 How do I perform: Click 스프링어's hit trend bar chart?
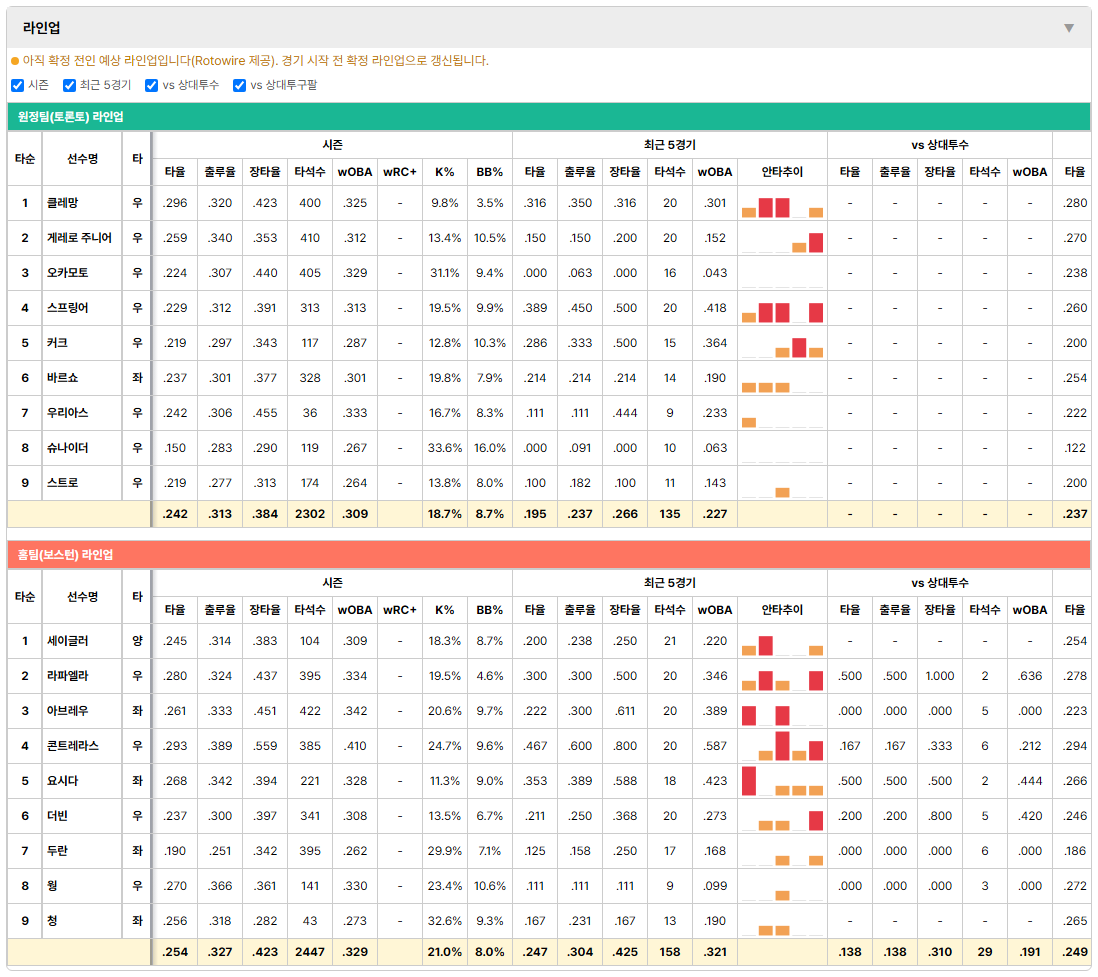[x=782, y=309]
